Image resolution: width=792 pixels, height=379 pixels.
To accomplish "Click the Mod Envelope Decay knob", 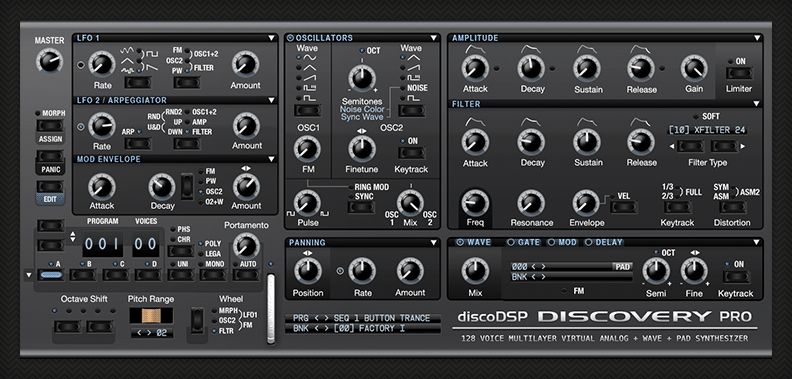I will tap(162, 186).
